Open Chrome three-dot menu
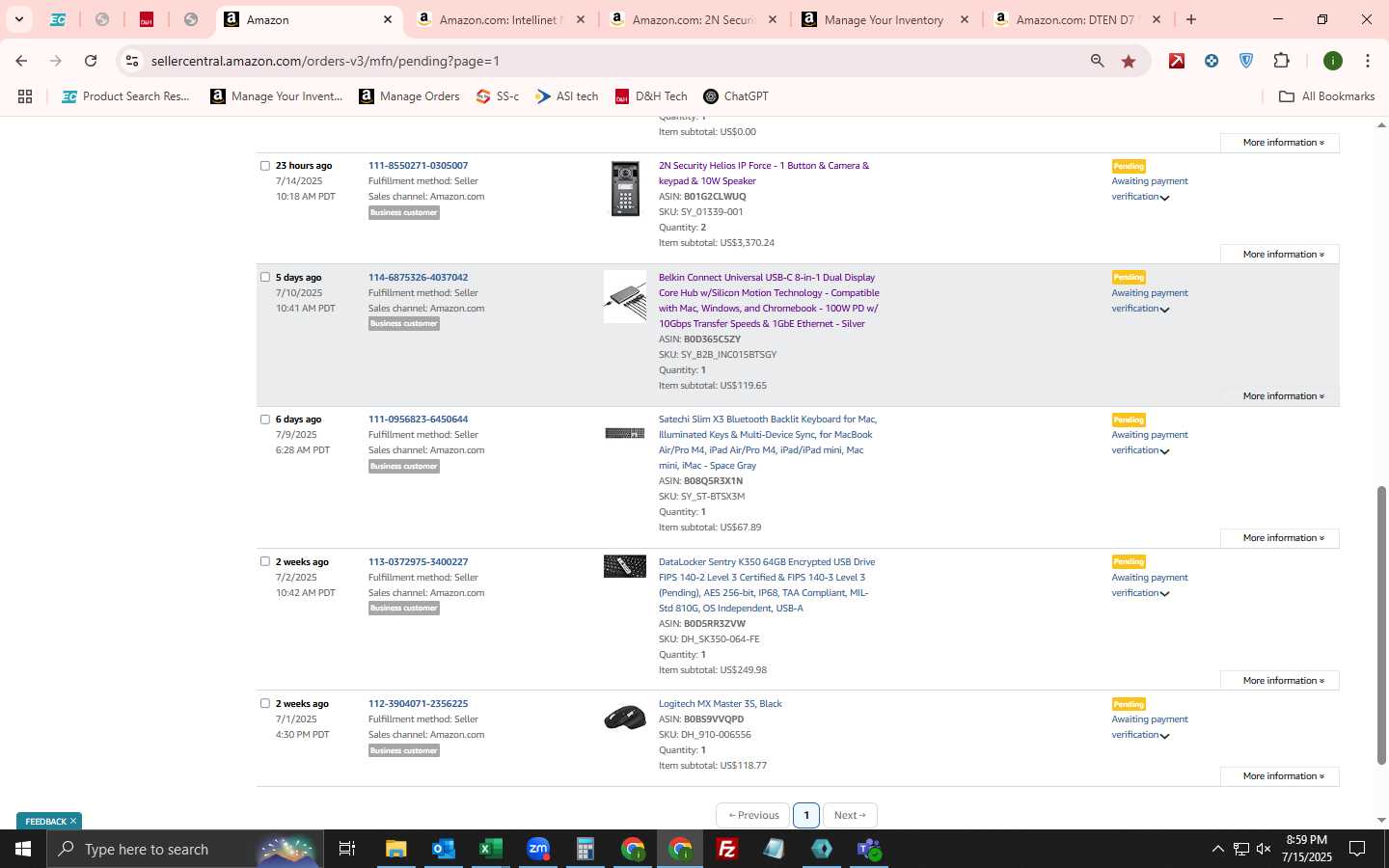 [1367, 61]
